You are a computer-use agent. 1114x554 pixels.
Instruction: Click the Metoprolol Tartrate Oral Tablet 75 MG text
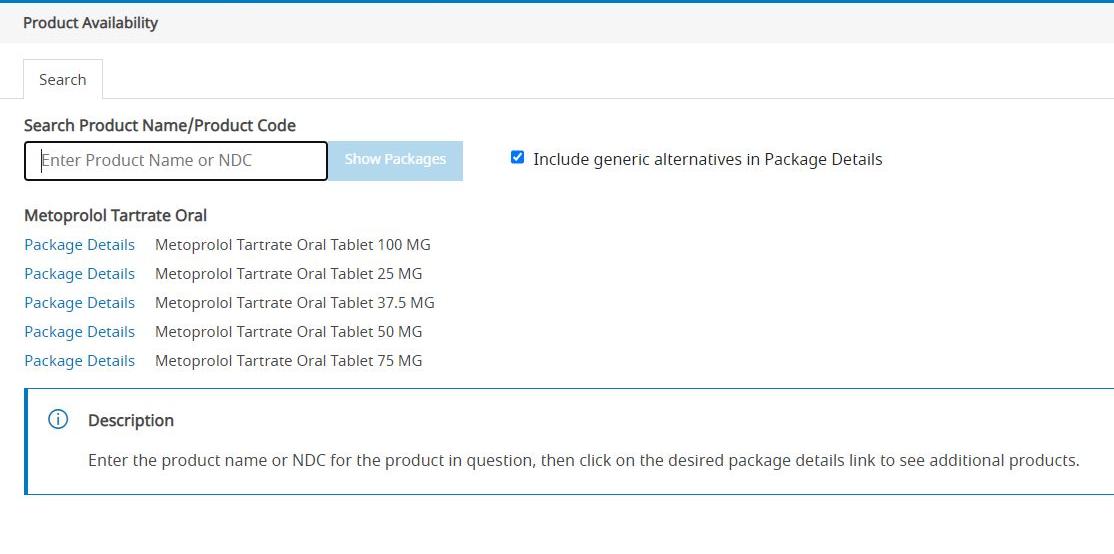point(288,361)
